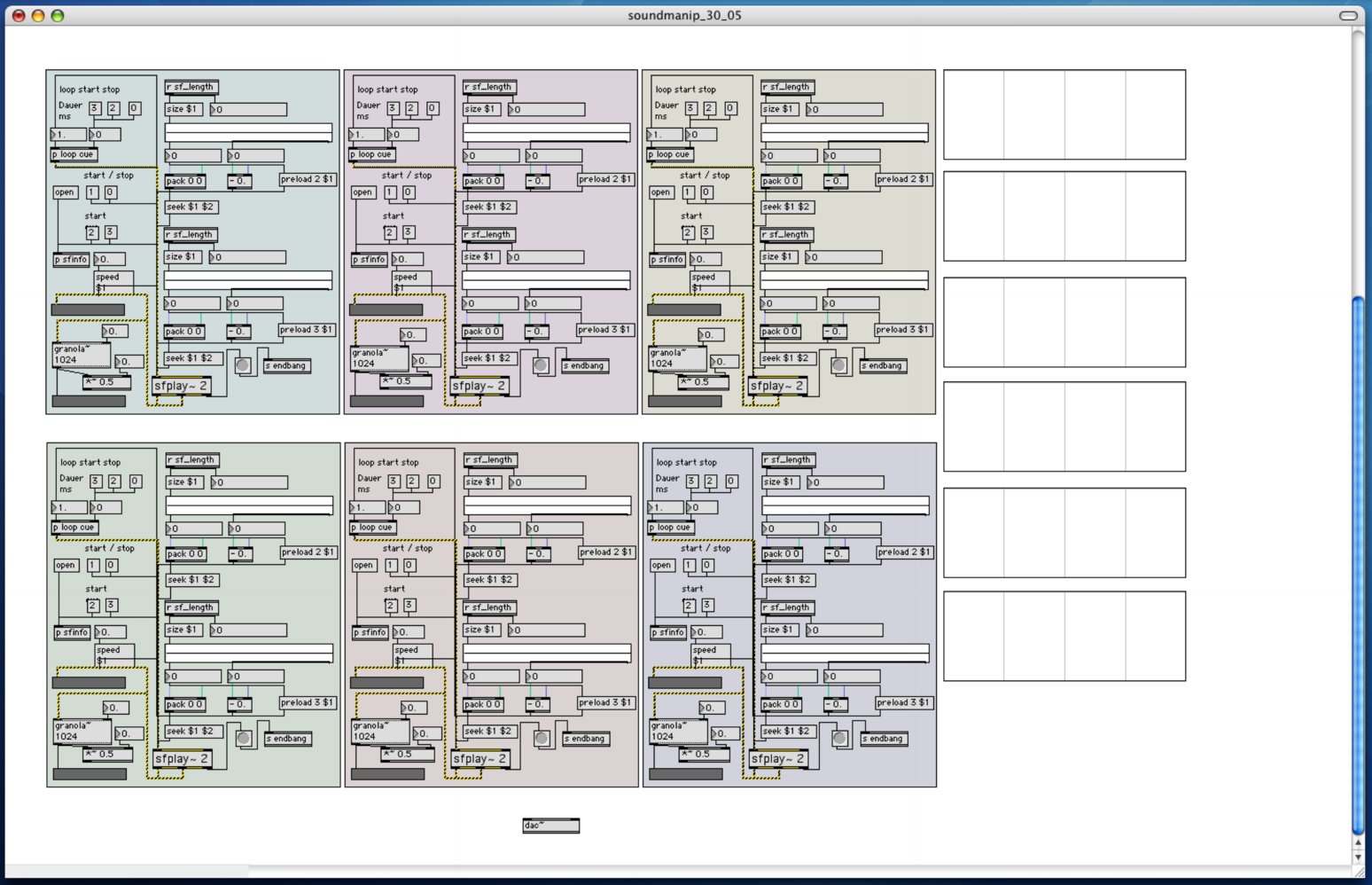Click dark meter below "*~ 0.5" in bottom-middle panel
This screenshot has height=885, width=1372.
pyautogui.click(x=387, y=774)
